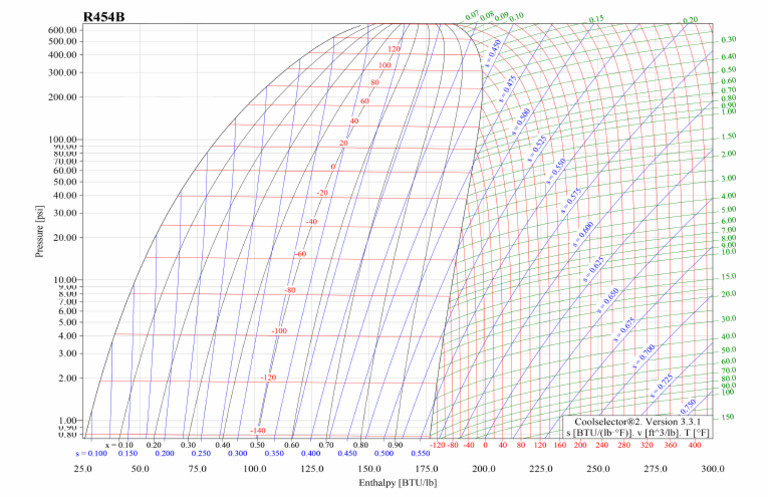Click the green 1.50 specific volume label
This screenshot has height=497, width=768.
click(x=729, y=136)
